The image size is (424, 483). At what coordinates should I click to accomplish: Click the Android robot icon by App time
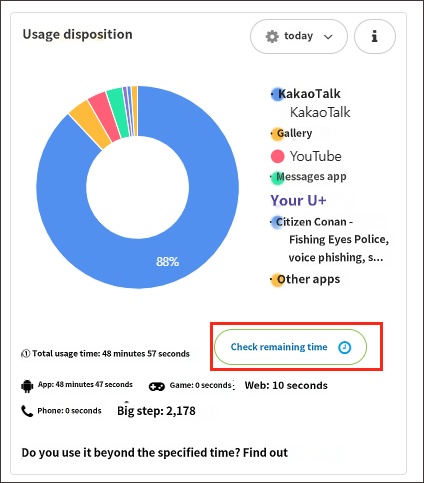point(27,386)
